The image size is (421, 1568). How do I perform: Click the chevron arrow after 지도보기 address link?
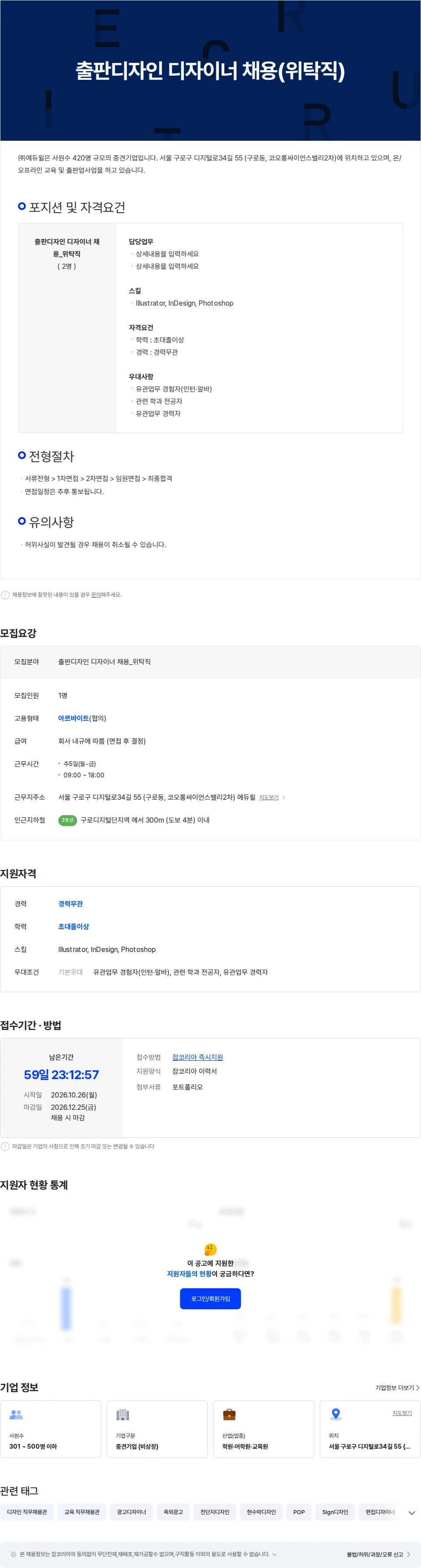tap(283, 798)
